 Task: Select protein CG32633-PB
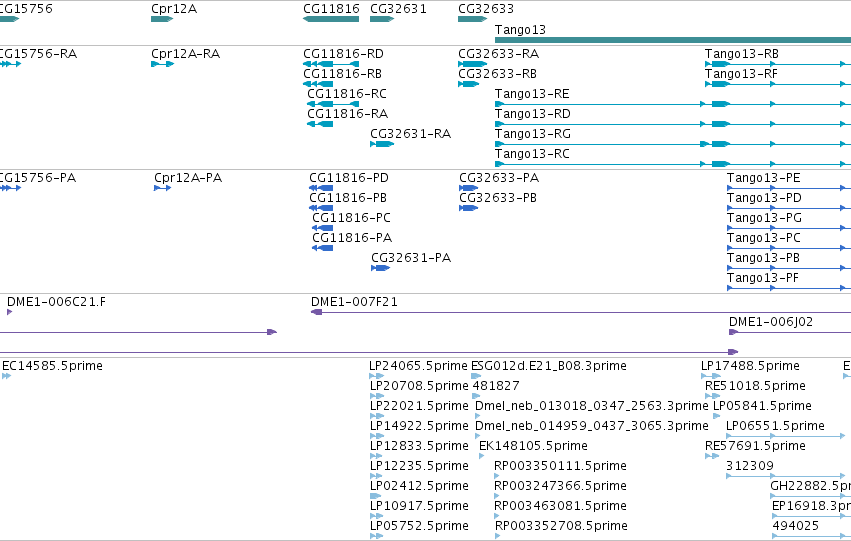point(498,198)
